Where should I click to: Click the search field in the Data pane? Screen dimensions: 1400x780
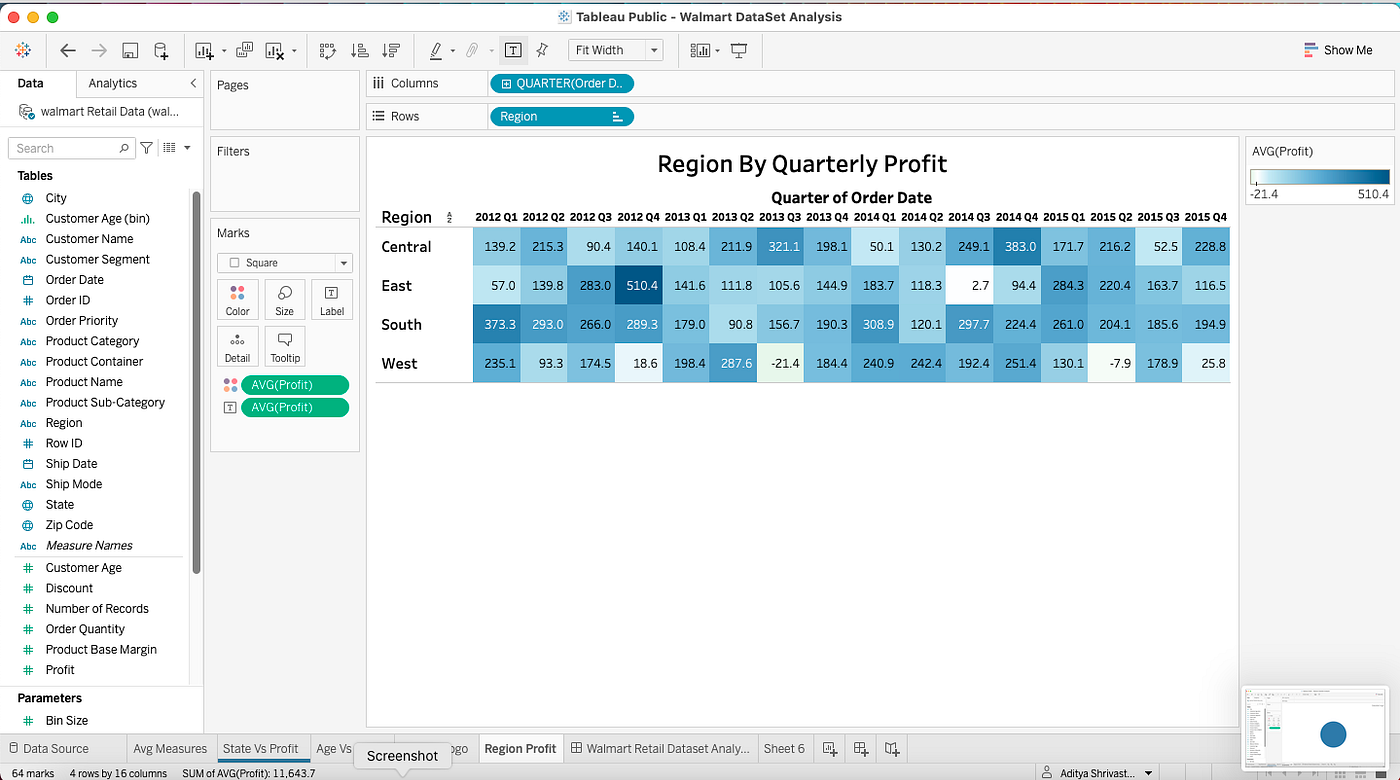tap(65, 147)
